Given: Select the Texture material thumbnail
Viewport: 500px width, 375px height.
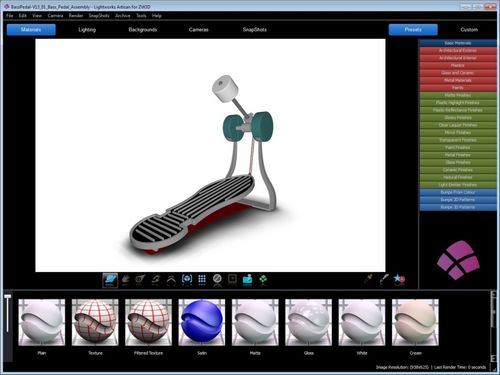Looking at the screenshot, I should click(x=95, y=322).
